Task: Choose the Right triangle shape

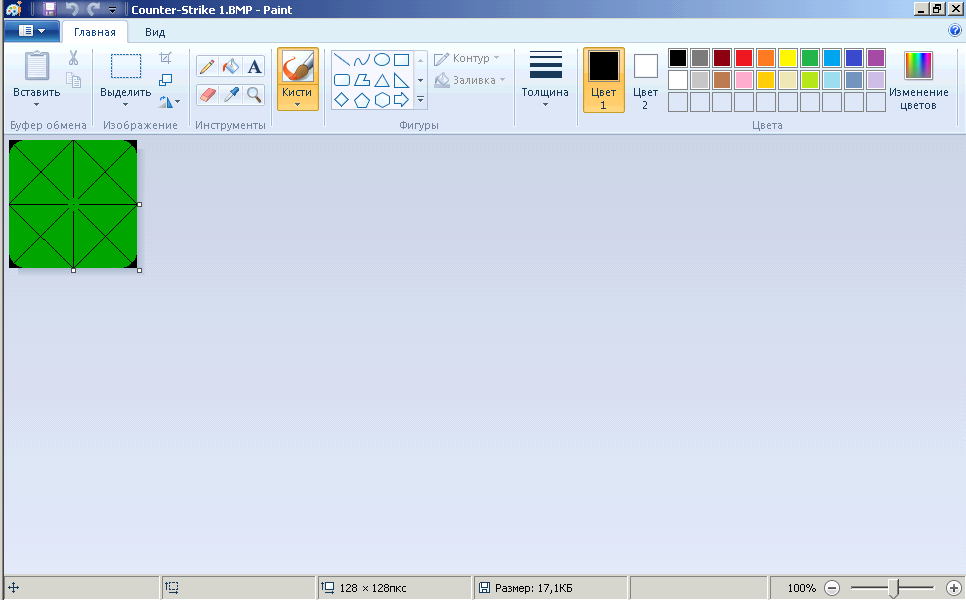Action: [x=402, y=80]
